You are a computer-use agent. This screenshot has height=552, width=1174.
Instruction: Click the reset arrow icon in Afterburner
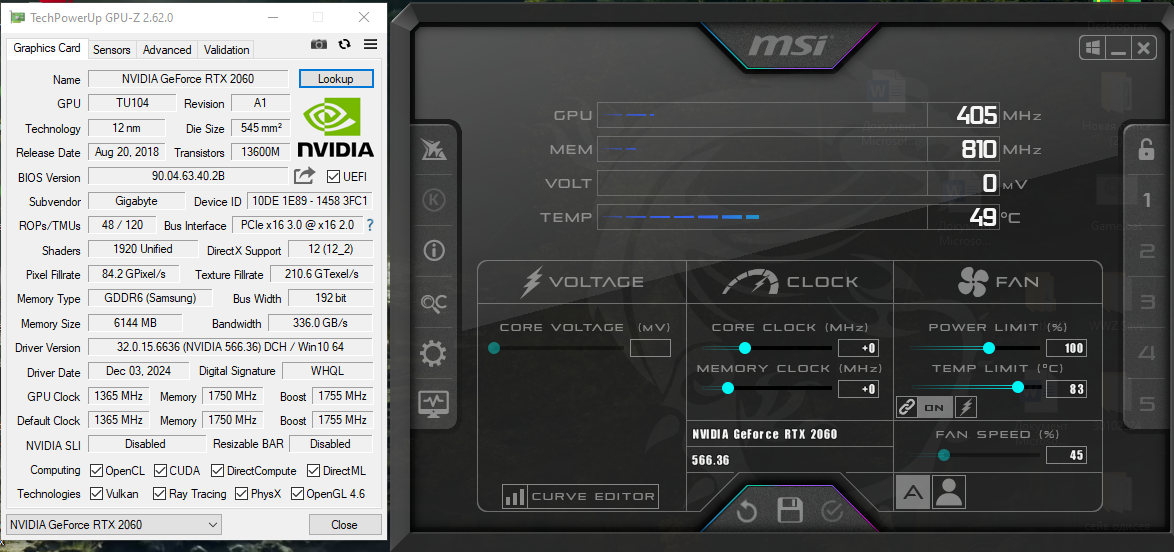pyautogui.click(x=746, y=512)
